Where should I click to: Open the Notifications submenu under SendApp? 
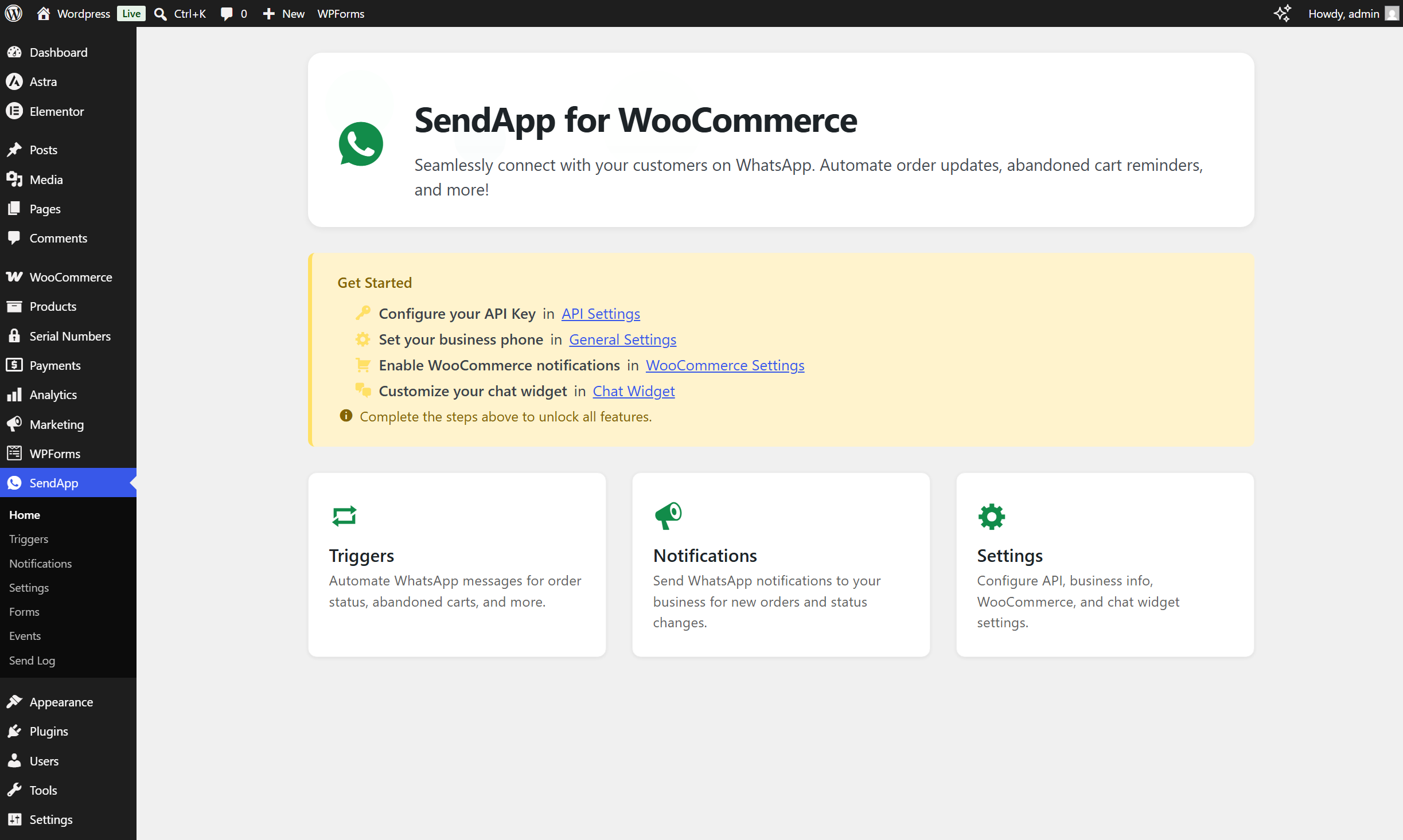pos(41,564)
